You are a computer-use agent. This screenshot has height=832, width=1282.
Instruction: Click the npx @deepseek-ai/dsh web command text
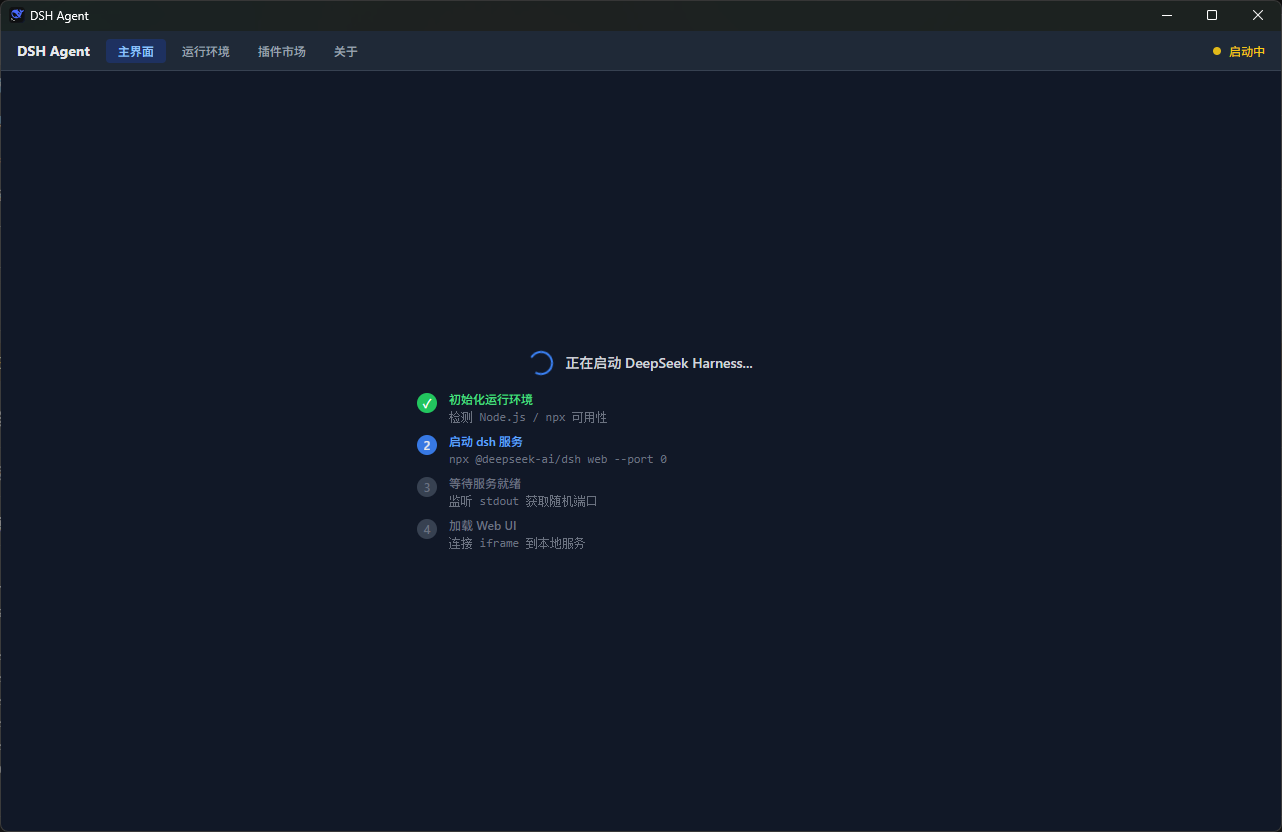pos(558,459)
